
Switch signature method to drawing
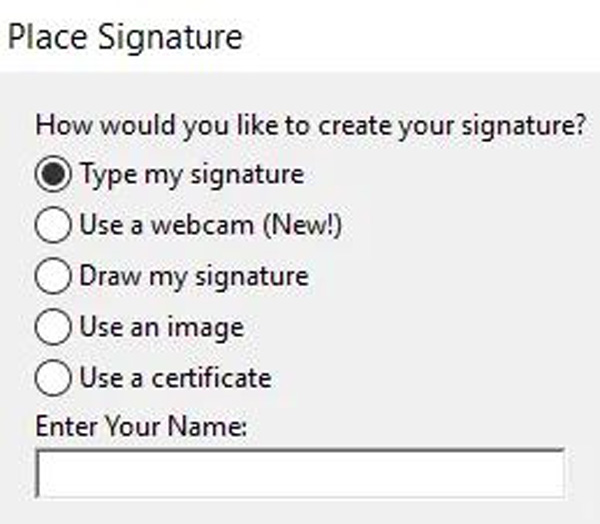point(54,276)
